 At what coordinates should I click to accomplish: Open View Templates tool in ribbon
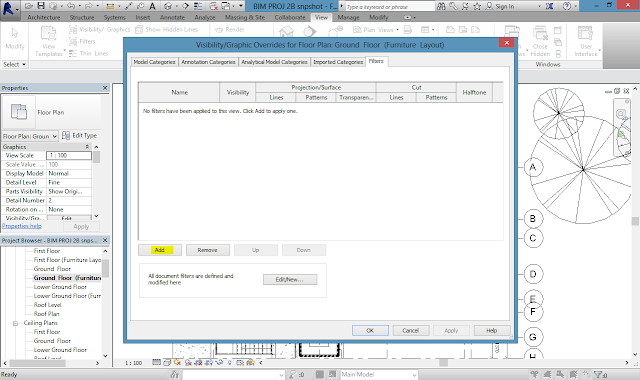[x=49, y=41]
